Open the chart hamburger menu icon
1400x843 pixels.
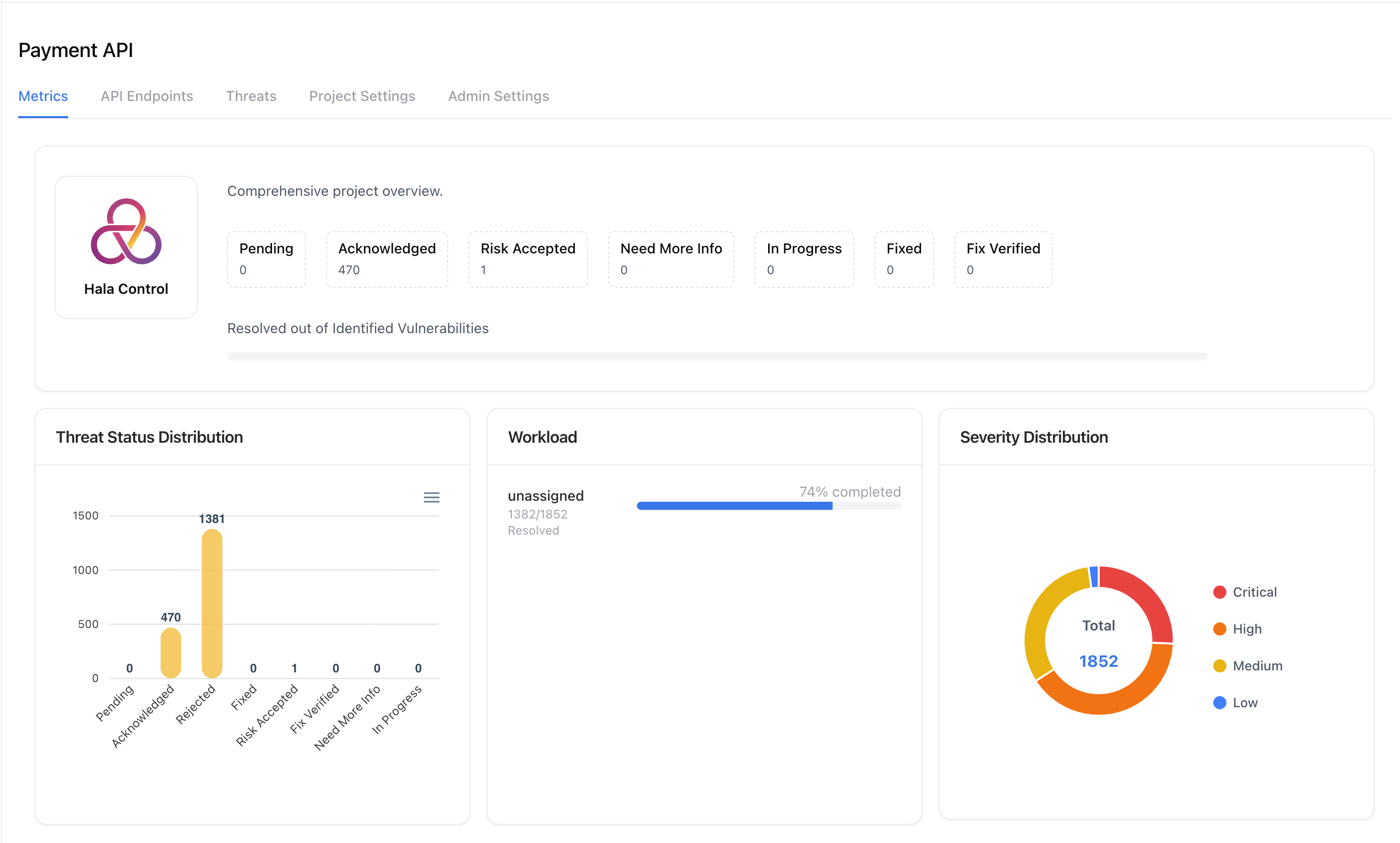click(x=431, y=498)
